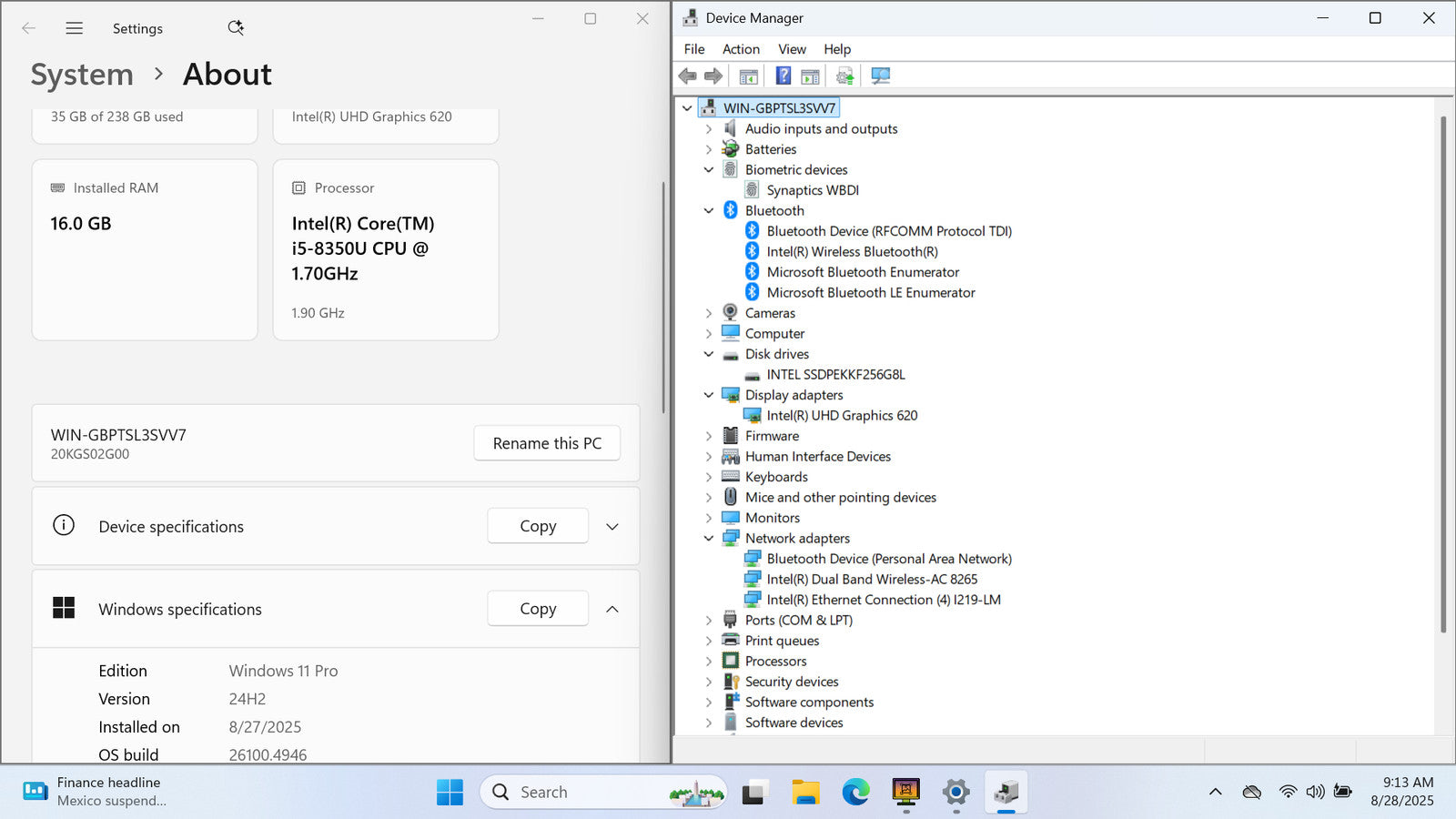Collapse the Network adapters category
Screen dimensions: 1456x819
coord(709,539)
